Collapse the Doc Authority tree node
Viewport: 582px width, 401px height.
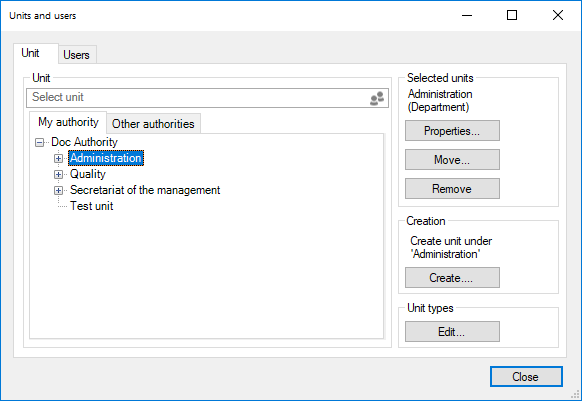(39, 142)
